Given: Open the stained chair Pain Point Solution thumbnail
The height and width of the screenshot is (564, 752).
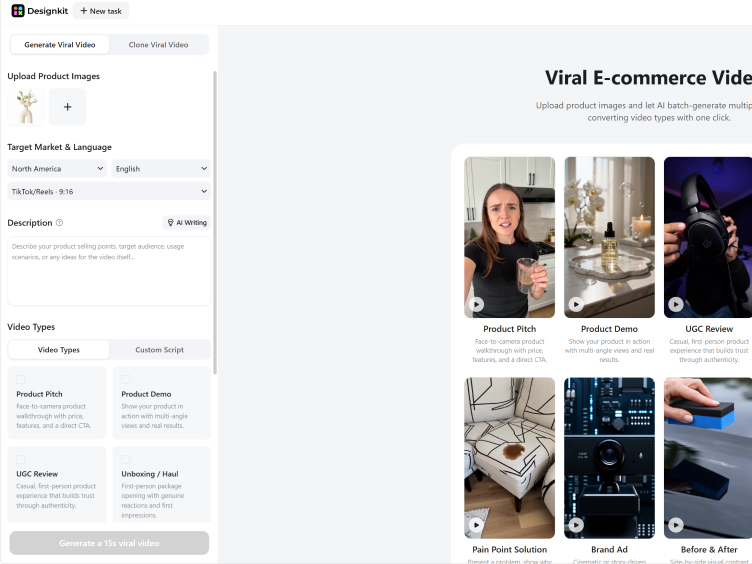Looking at the screenshot, I should coord(509,458).
